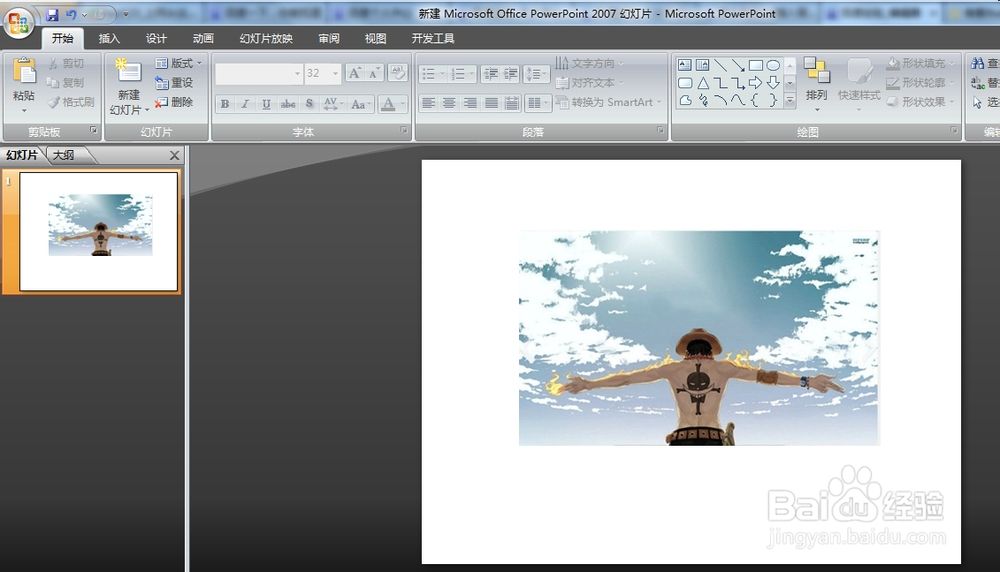Center align text
The width and height of the screenshot is (1000, 572).
[x=449, y=103]
